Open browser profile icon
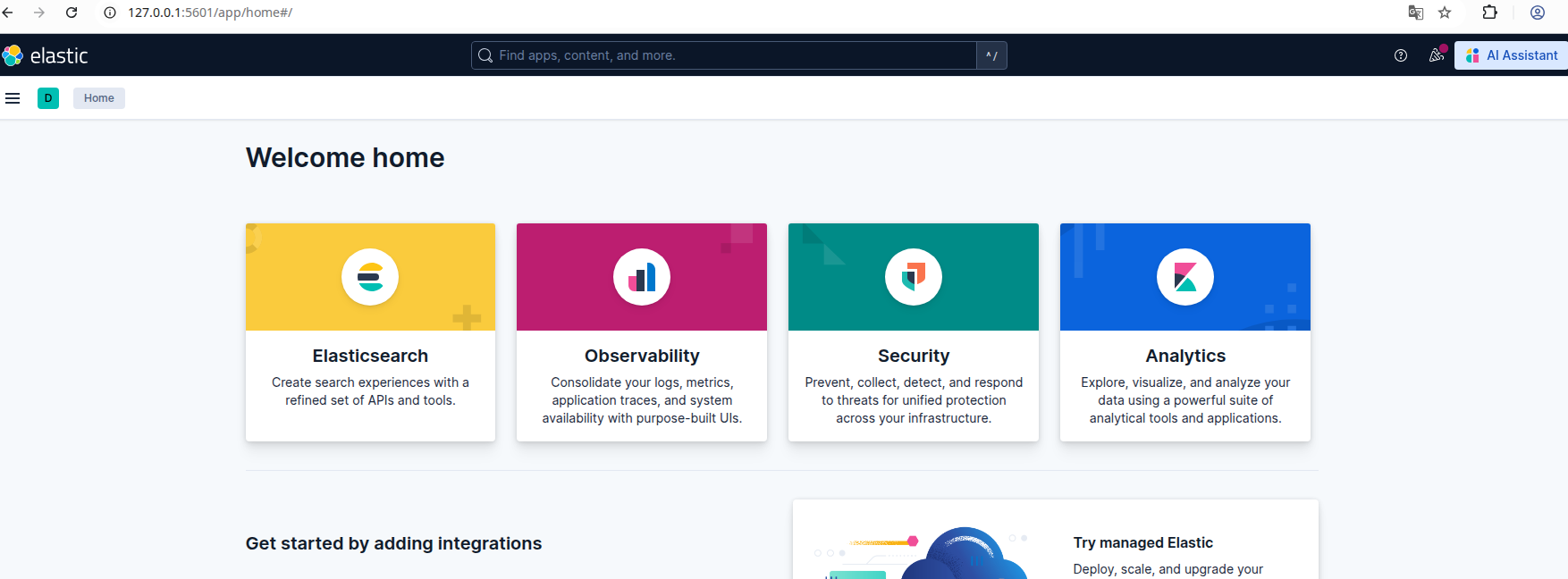The height and width of the screenshot is (579, 1568). click(1538, 13)
